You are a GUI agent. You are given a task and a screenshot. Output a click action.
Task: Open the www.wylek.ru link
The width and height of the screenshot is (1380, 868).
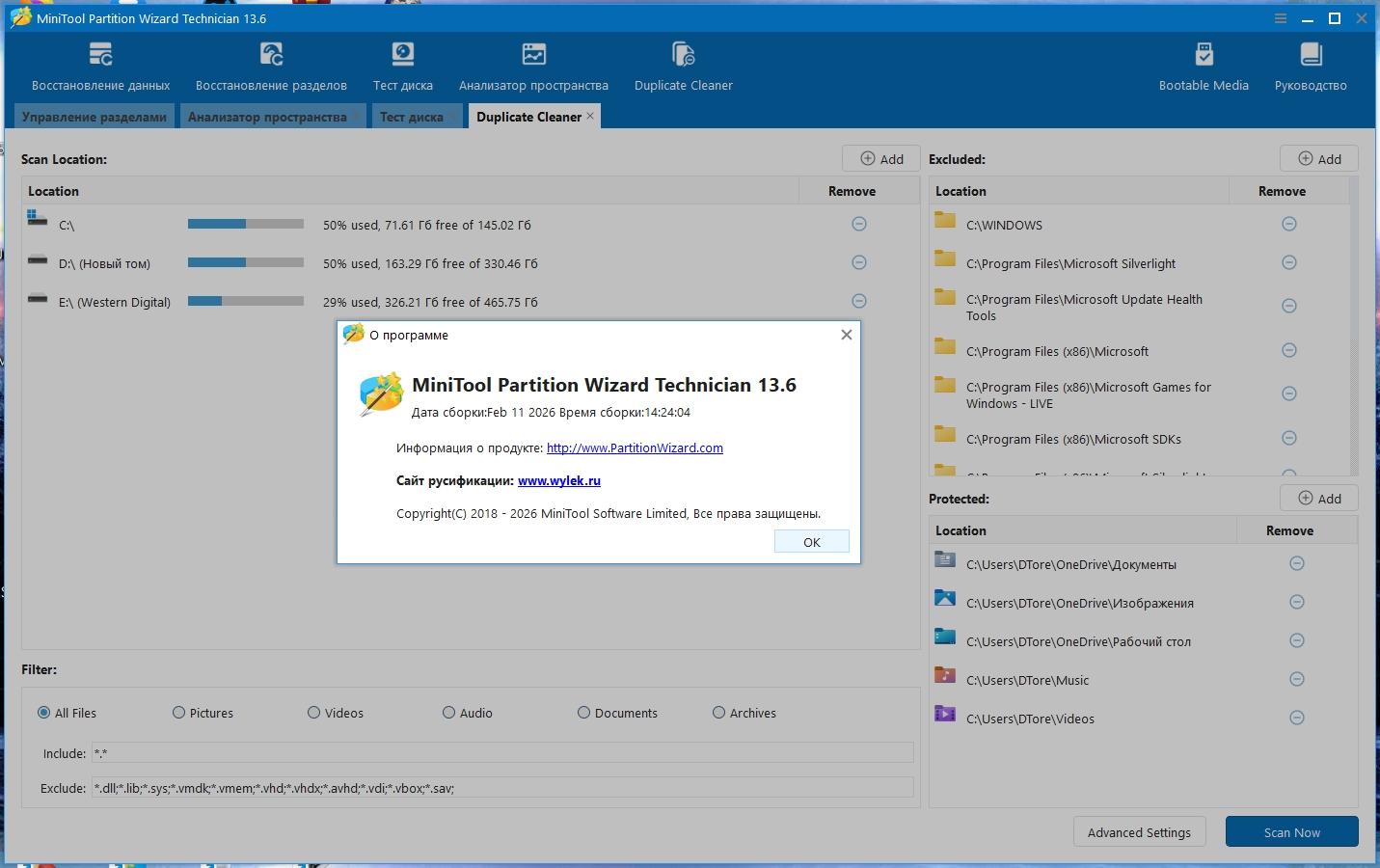click(x=558, y=481)
